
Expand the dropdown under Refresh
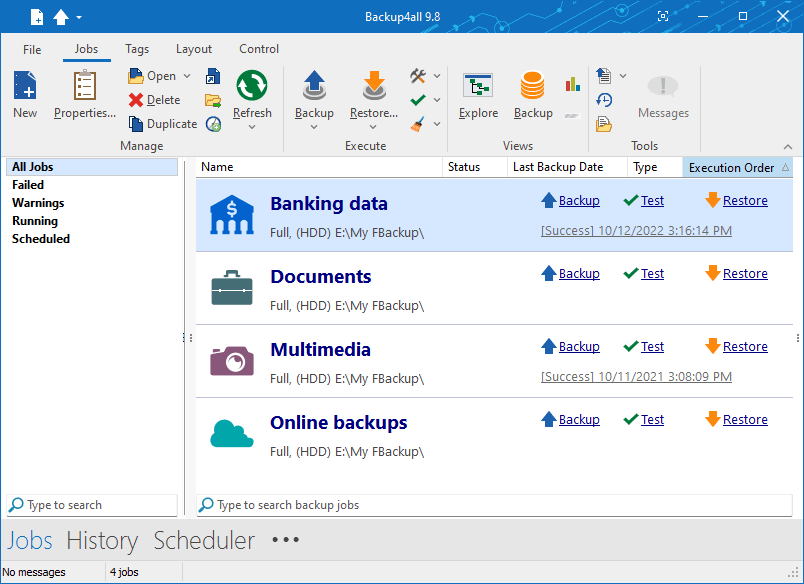[252, 127]
